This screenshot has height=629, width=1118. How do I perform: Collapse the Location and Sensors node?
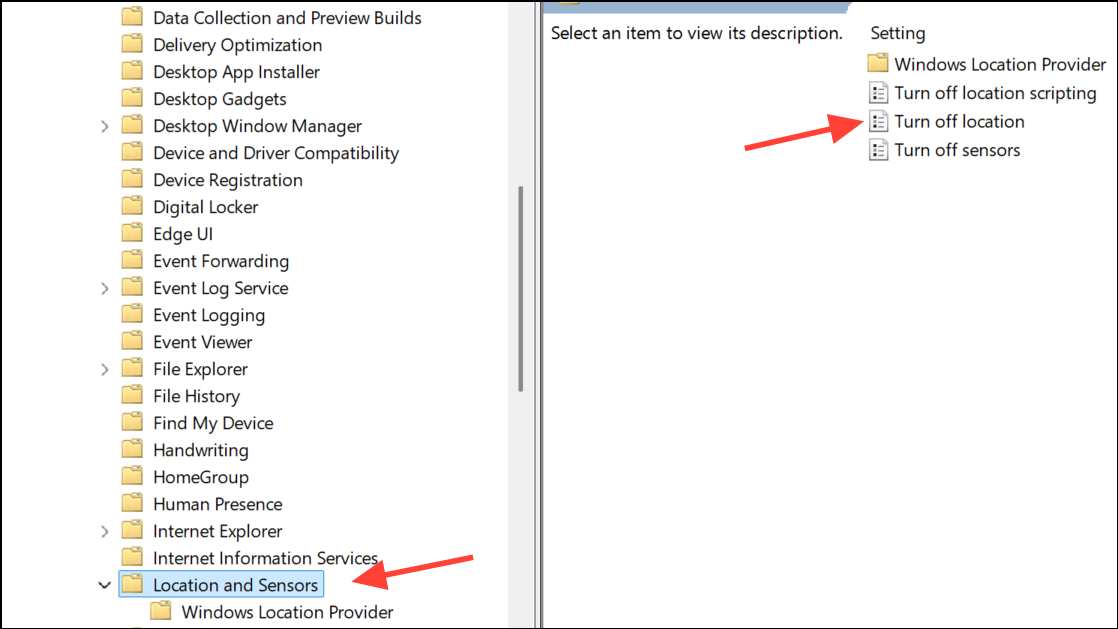105,585
